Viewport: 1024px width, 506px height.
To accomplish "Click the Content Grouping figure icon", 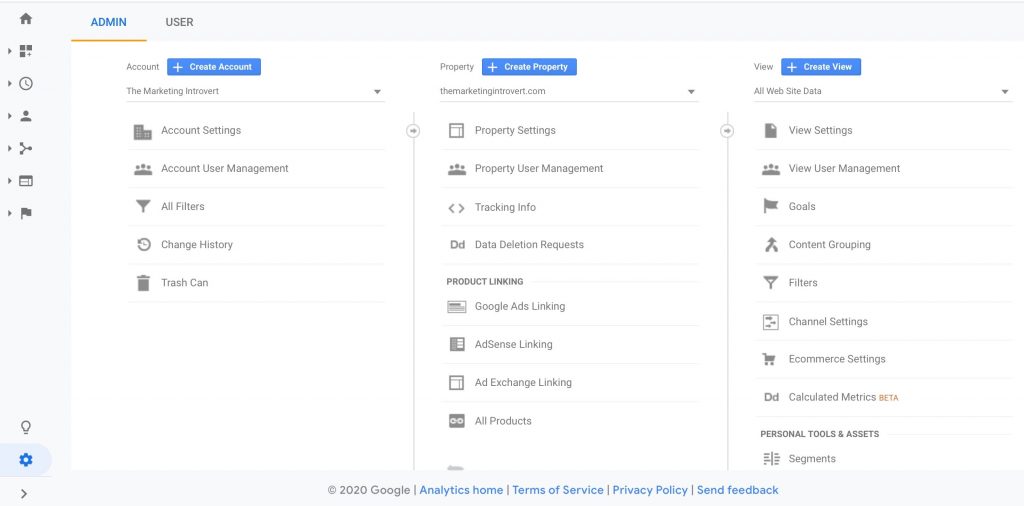I will pos(771,245).
